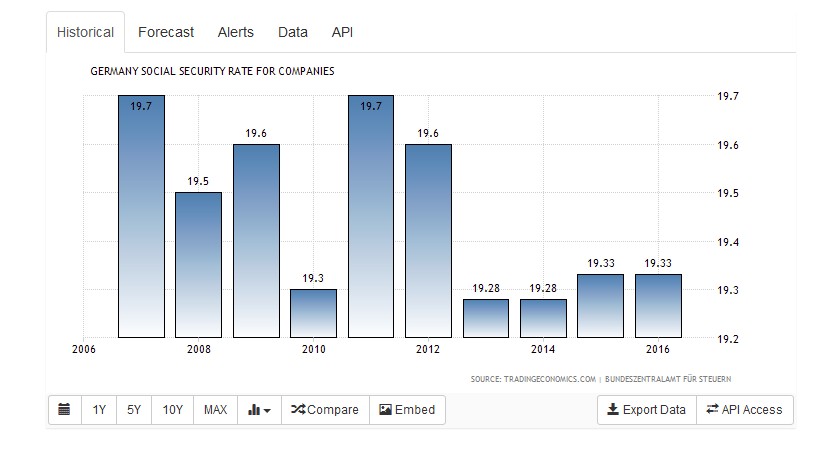Click the TradingEconomics.com source text

tap(533, 379)
